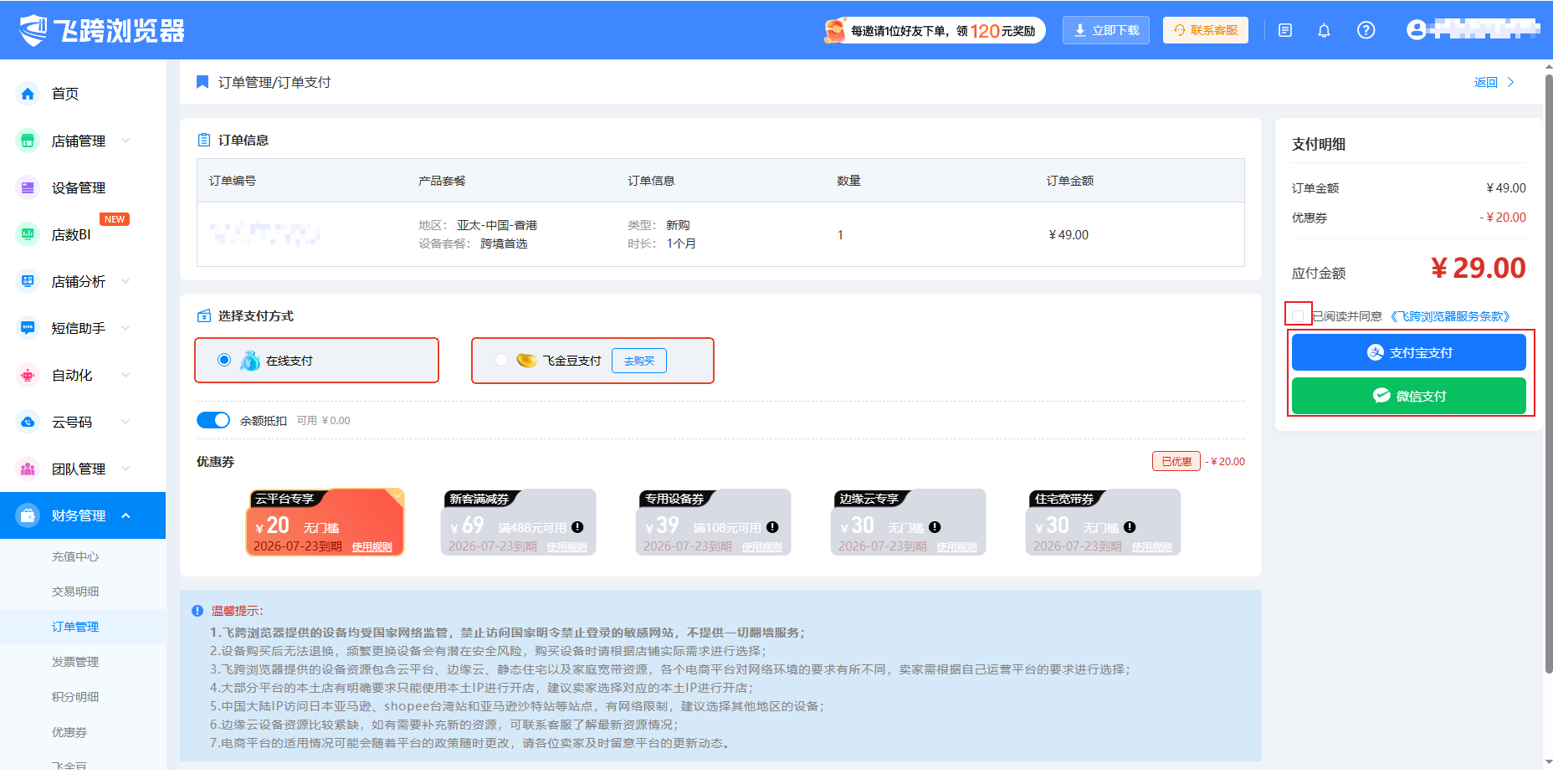Viewport: 1553px width, 784px height.
Task: Open 充值中心 in sidebar
Action: (75, 556)
